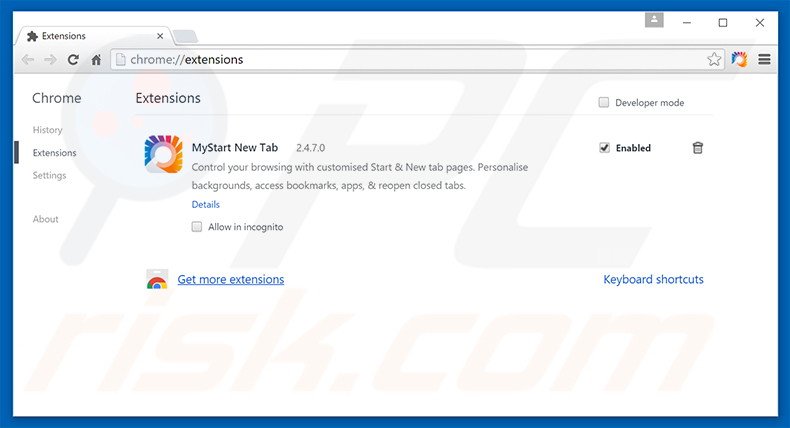This screenshot has width=790, height=428.
Task: Click the version number 2.4.7.0
Action: [310, 148]
